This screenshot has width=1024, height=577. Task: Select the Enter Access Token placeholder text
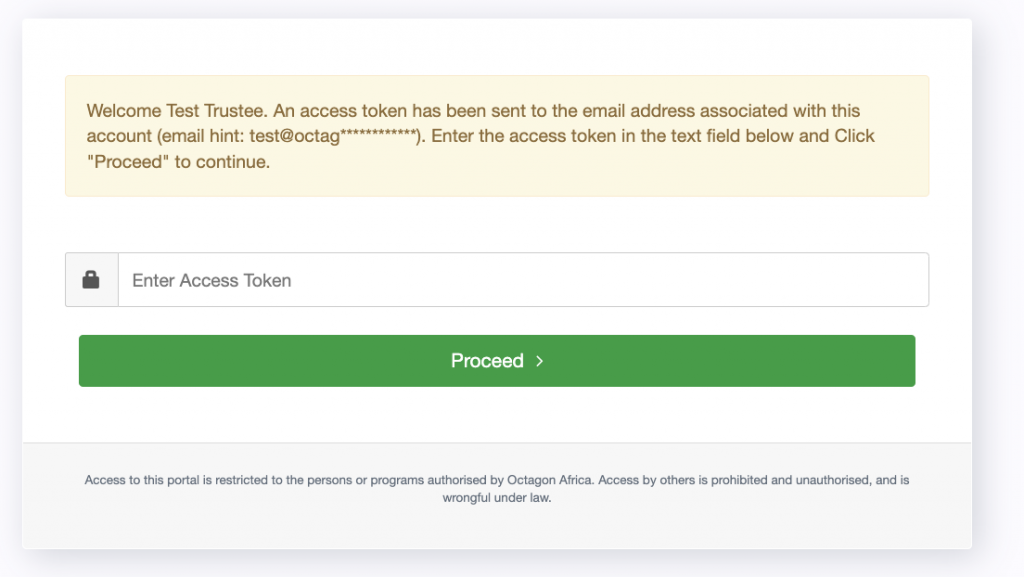point(210,280)
